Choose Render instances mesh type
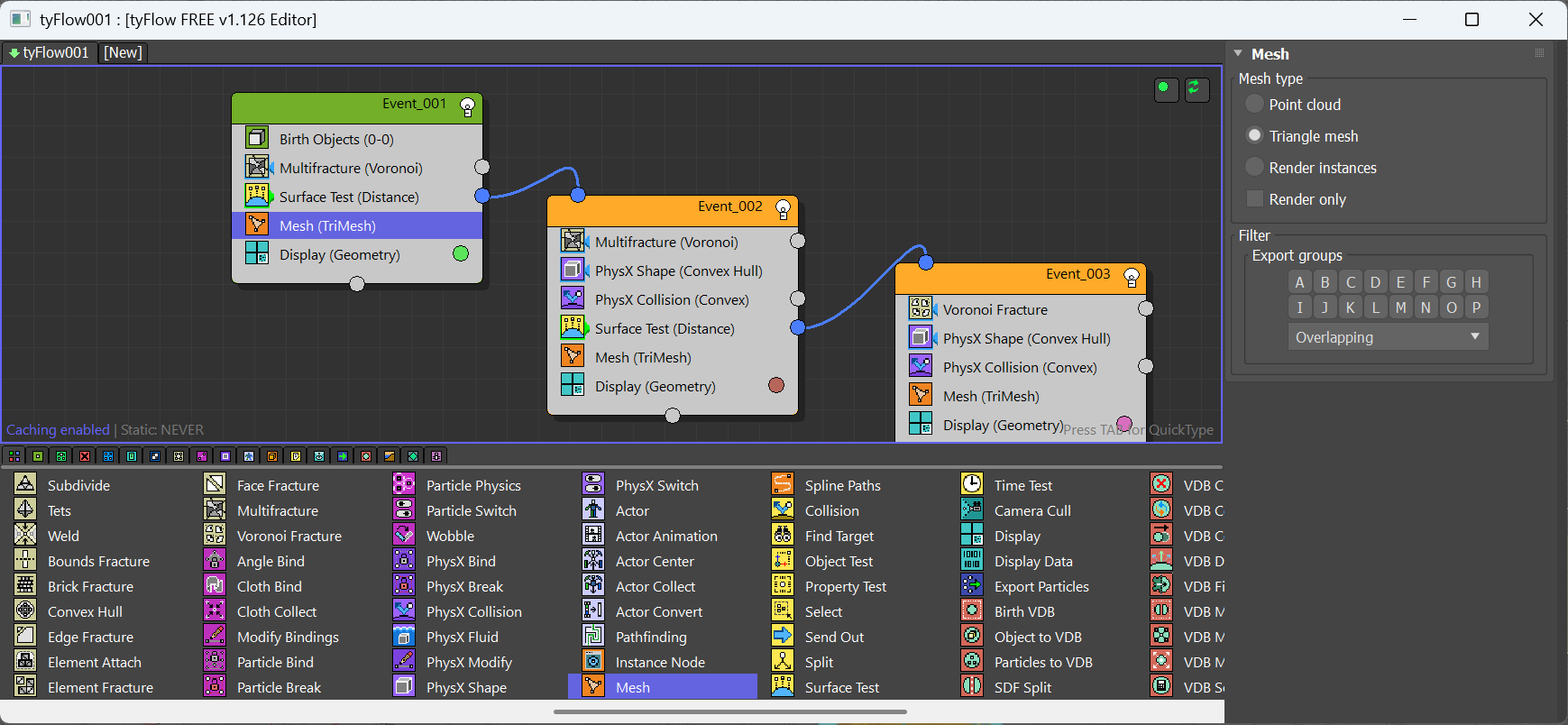 [x=1254, y=167]
